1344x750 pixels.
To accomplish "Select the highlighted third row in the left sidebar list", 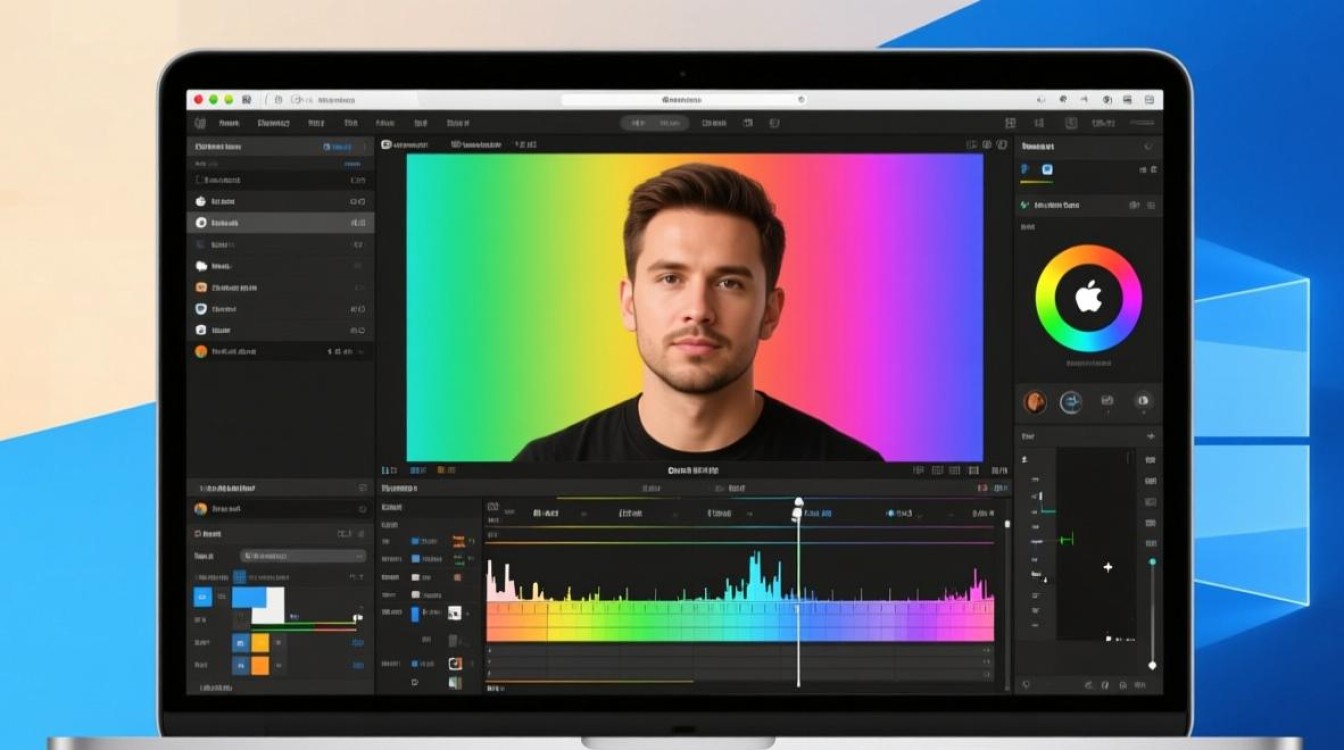I will pos(280,223).
